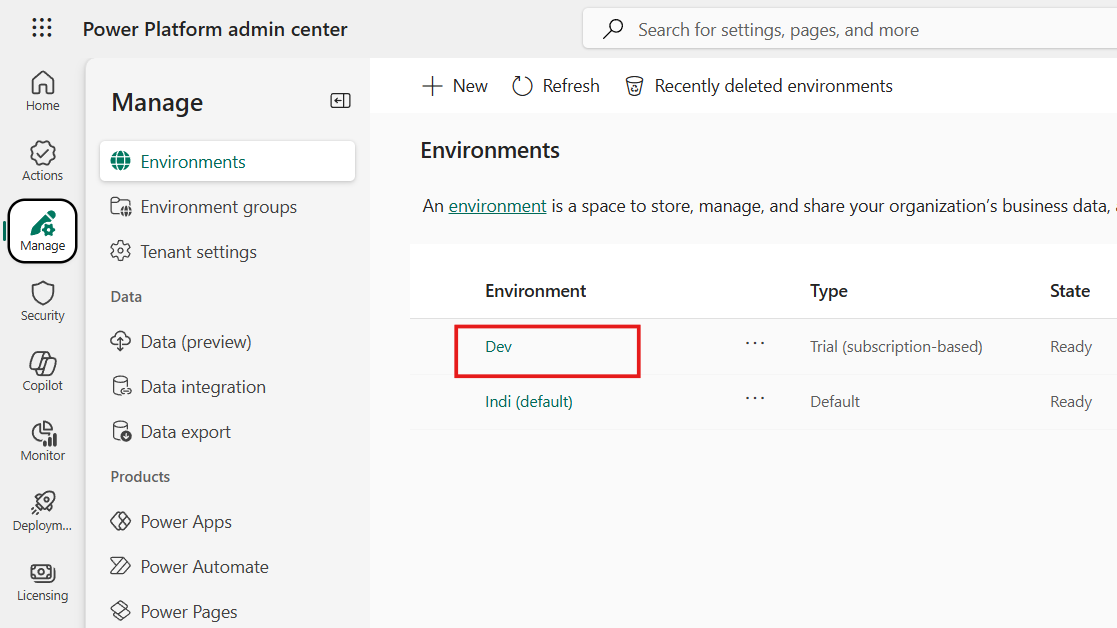This screenshot has width=1117, height=628.
Task: Click the Data section label
Action: point(126,297)
